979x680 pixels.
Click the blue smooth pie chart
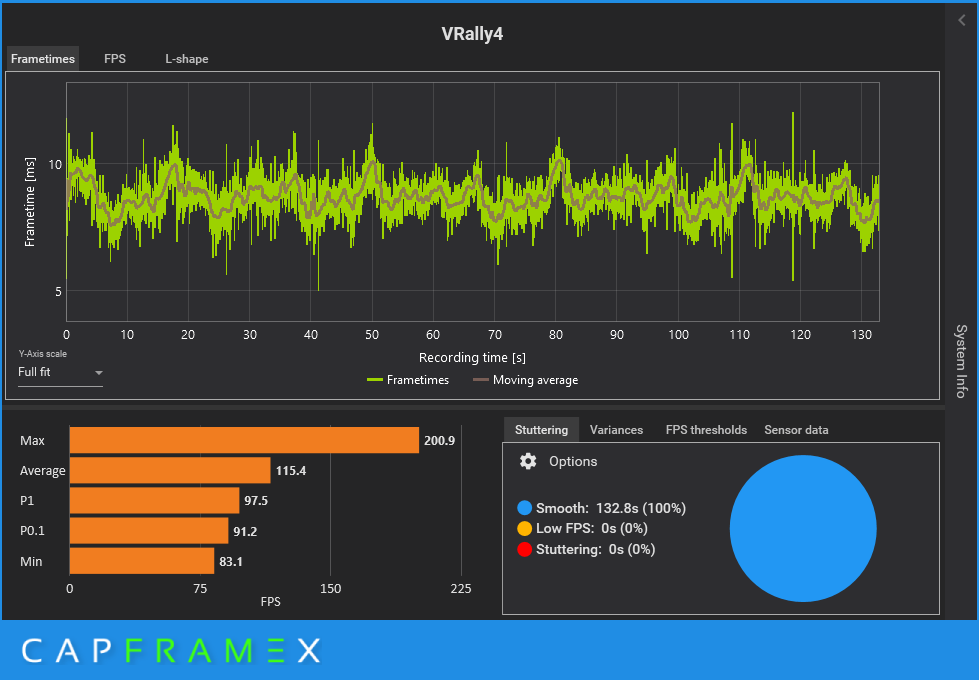(803, 528)
